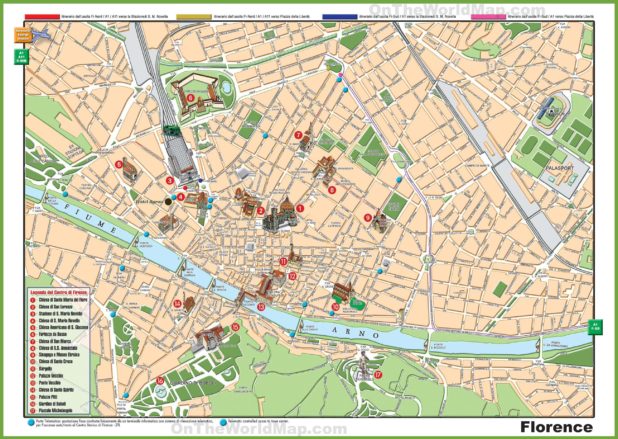The image size is (618, 439).
Task: Click legend entry 'Giardino di Boboli'
Action: pyautogui.click(x=52, y=404)
